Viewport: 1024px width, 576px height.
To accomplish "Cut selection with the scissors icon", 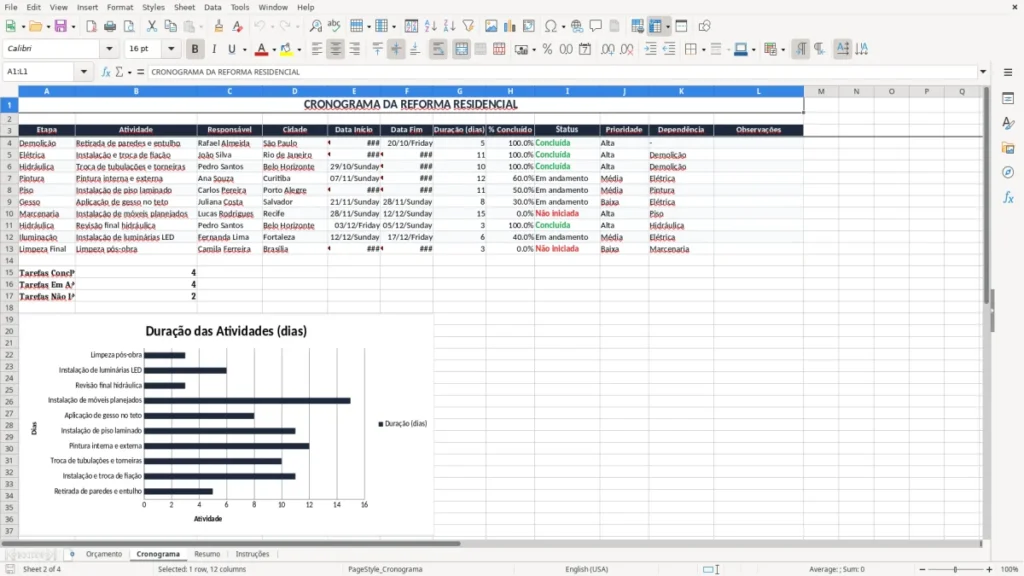I will pyautogui.click(x=152, y=26).
